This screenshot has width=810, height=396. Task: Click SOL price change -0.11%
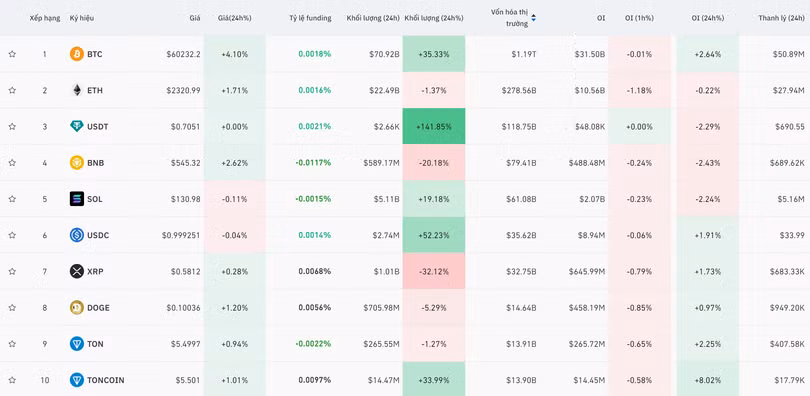[x=235, y=199]
